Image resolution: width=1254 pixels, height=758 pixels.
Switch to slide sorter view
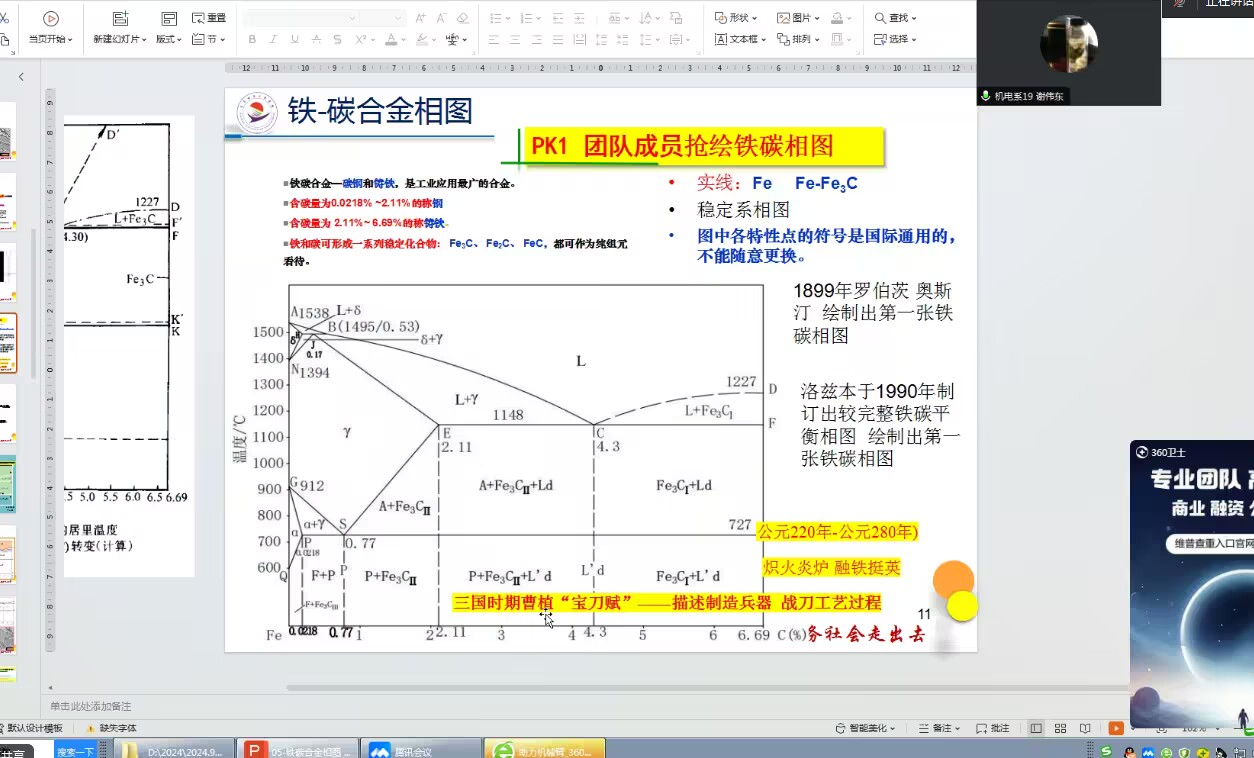1060,728
